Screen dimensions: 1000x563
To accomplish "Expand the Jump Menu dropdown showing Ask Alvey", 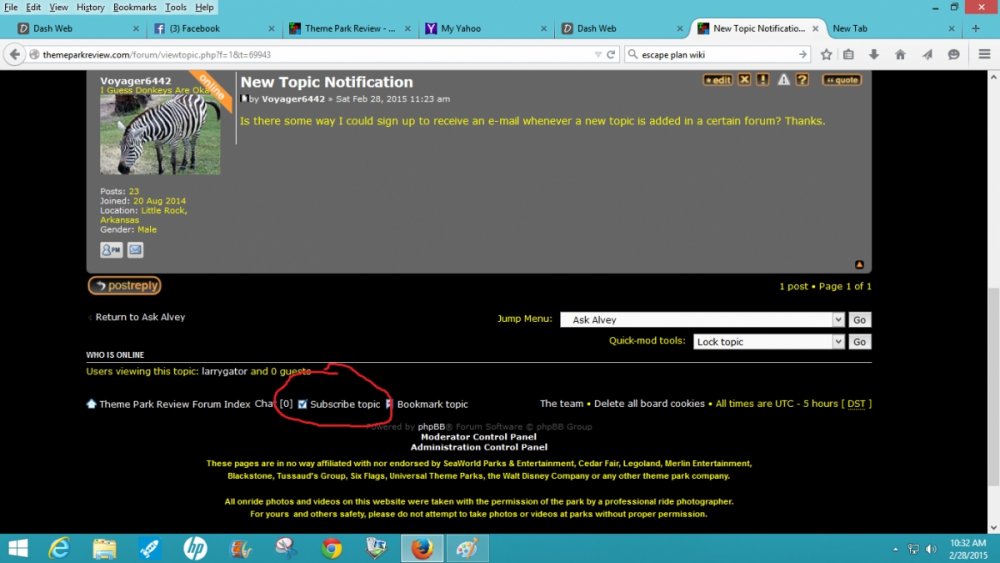I will point(702,320).
